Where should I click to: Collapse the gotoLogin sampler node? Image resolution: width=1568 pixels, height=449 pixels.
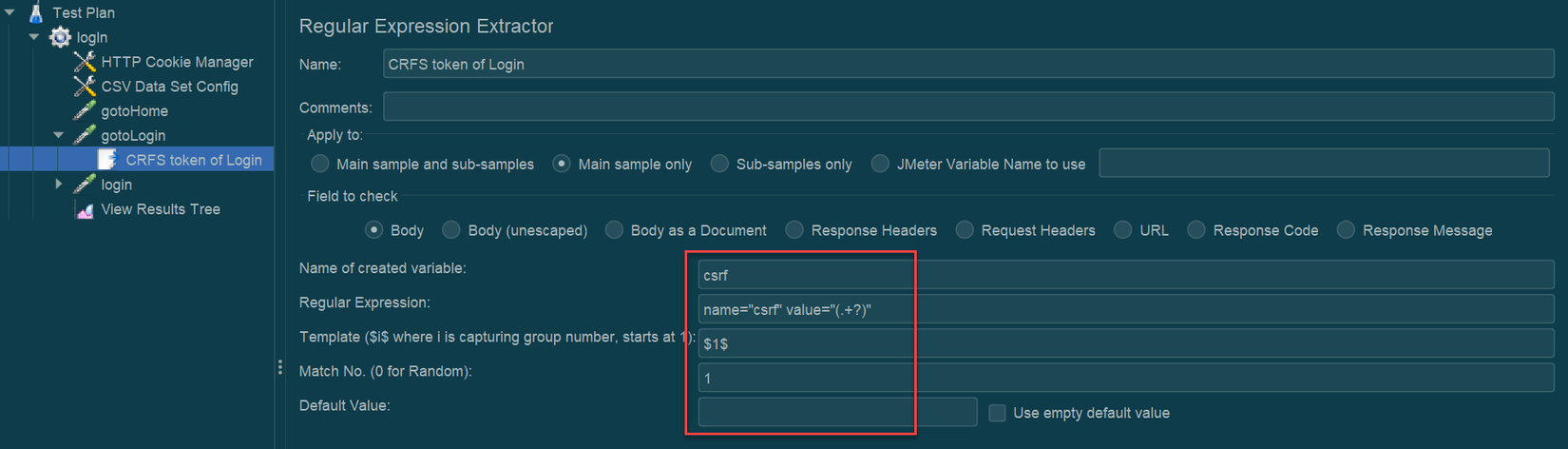[x=59, y=135]
